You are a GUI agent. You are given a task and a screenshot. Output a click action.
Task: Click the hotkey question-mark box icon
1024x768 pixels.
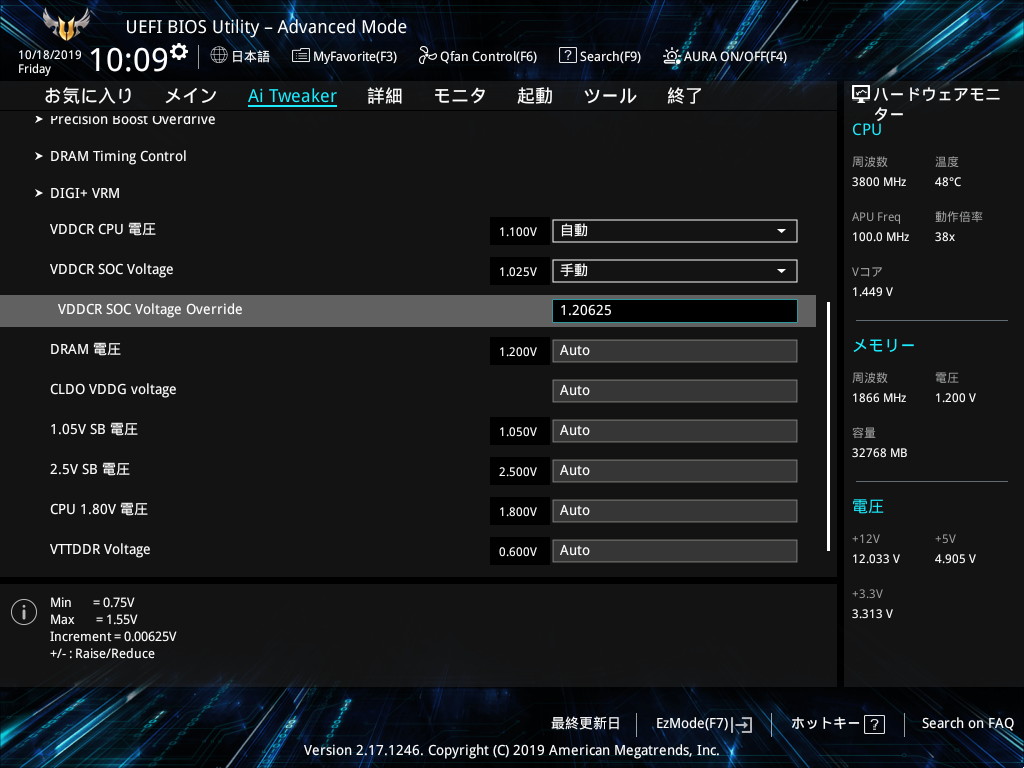coord(874,724)
